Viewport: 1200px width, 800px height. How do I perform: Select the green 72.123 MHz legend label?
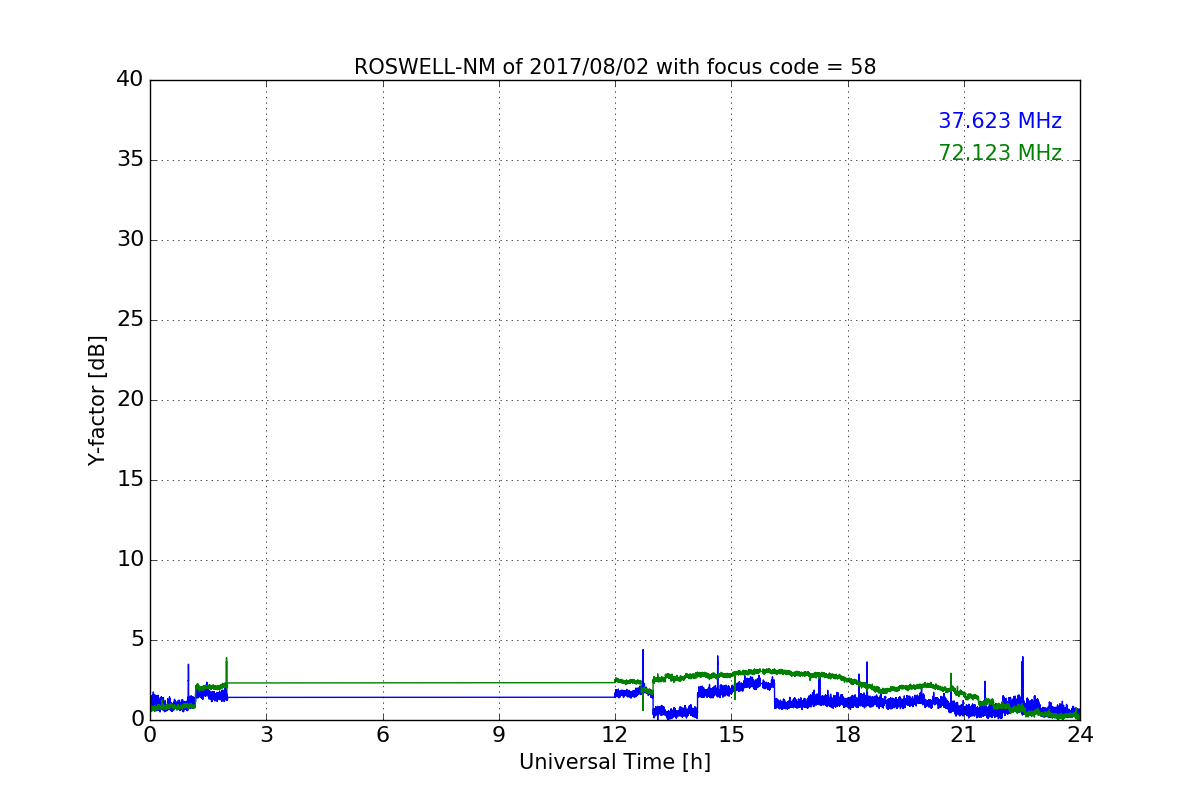pos(1000,153)
